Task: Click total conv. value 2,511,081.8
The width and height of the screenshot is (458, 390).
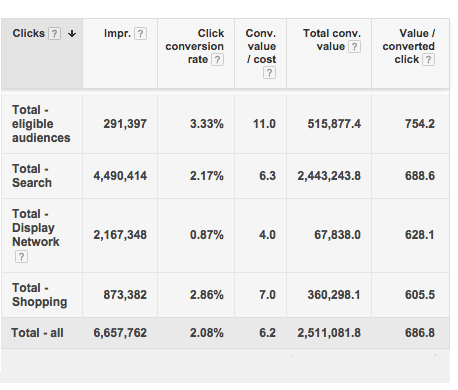Action: (x=329, y=333)
